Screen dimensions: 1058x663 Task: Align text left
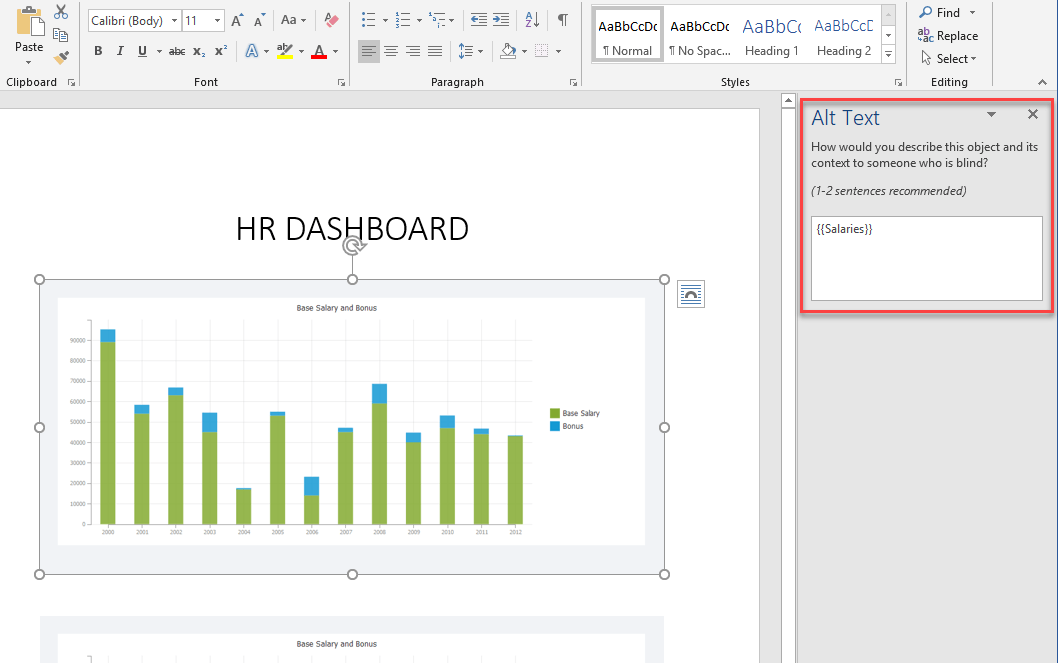368,51
